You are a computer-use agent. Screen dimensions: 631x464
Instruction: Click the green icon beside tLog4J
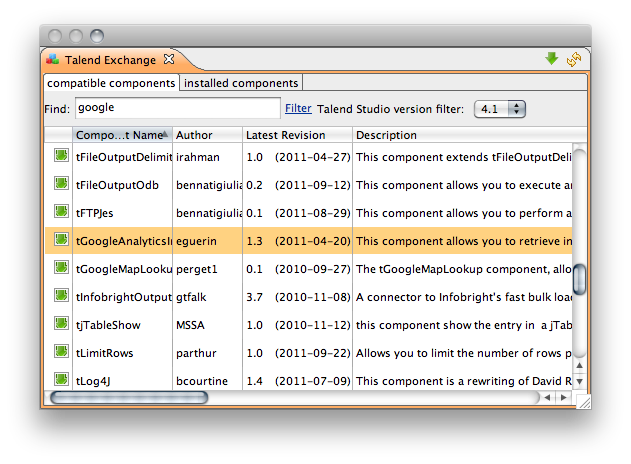[61, 380]
